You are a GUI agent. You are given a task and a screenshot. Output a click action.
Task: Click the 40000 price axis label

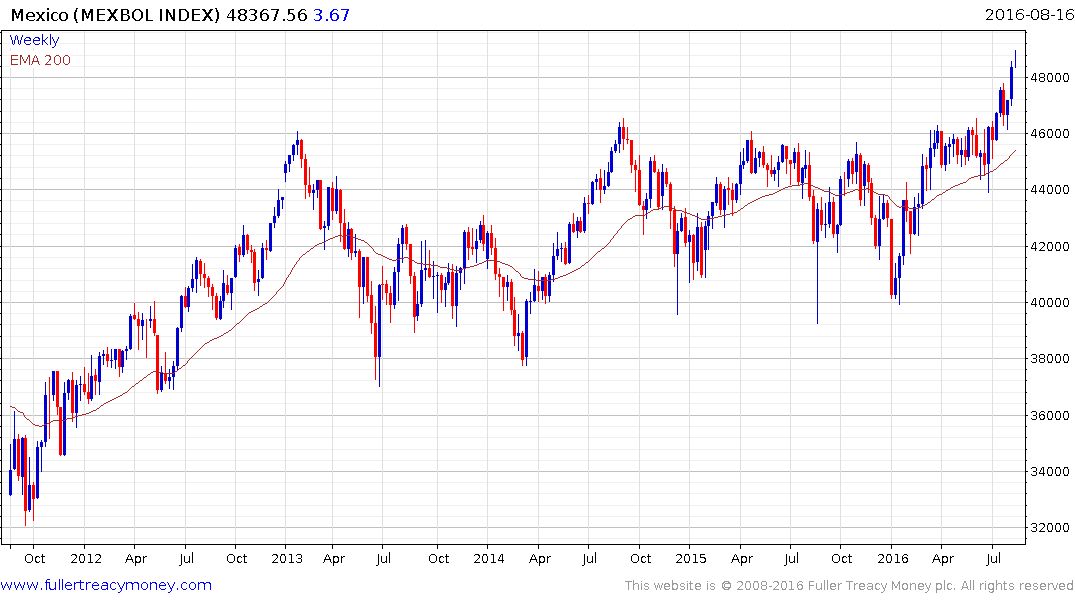(1050, 302)
